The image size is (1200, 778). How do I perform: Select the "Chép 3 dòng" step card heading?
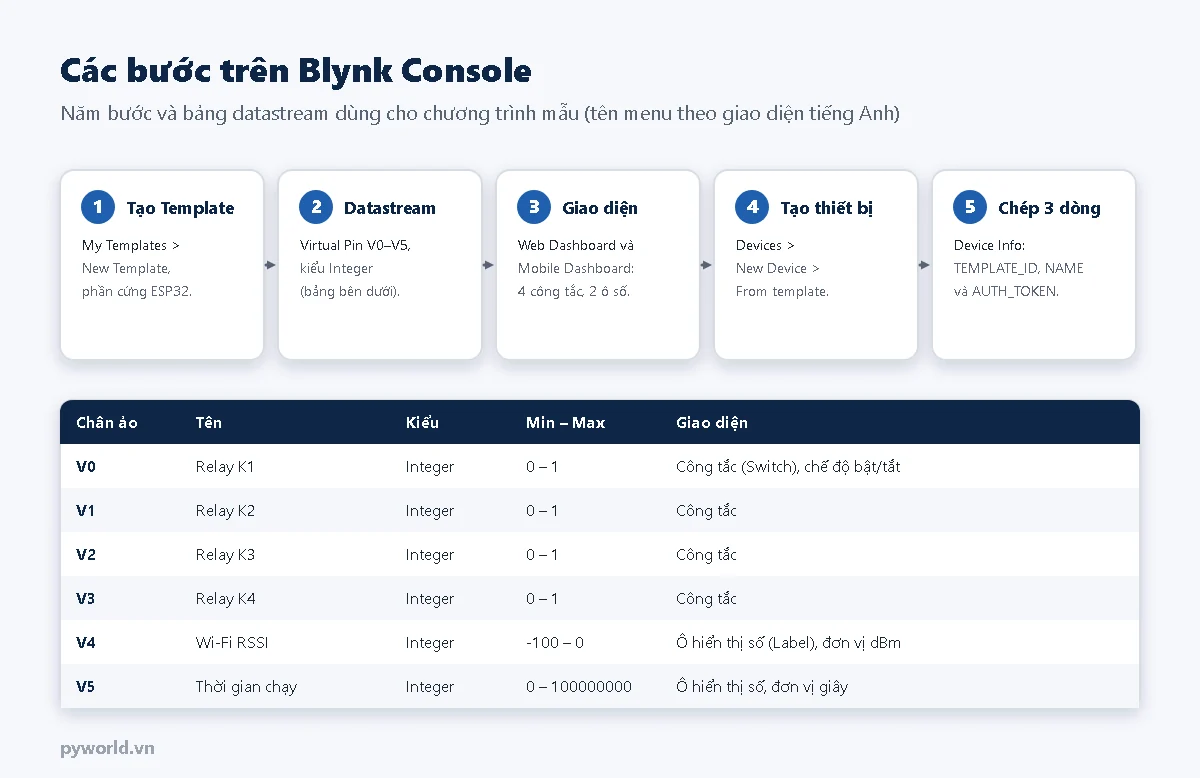click(1049, 208)
